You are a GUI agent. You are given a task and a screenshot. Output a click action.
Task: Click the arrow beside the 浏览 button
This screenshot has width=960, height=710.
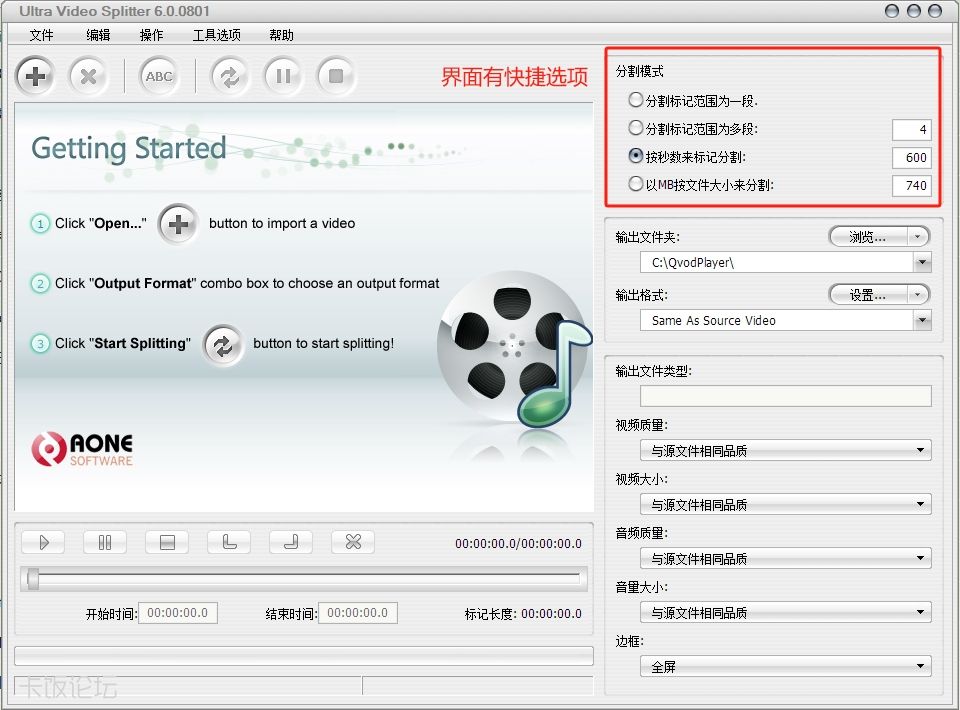click(917, 237)
